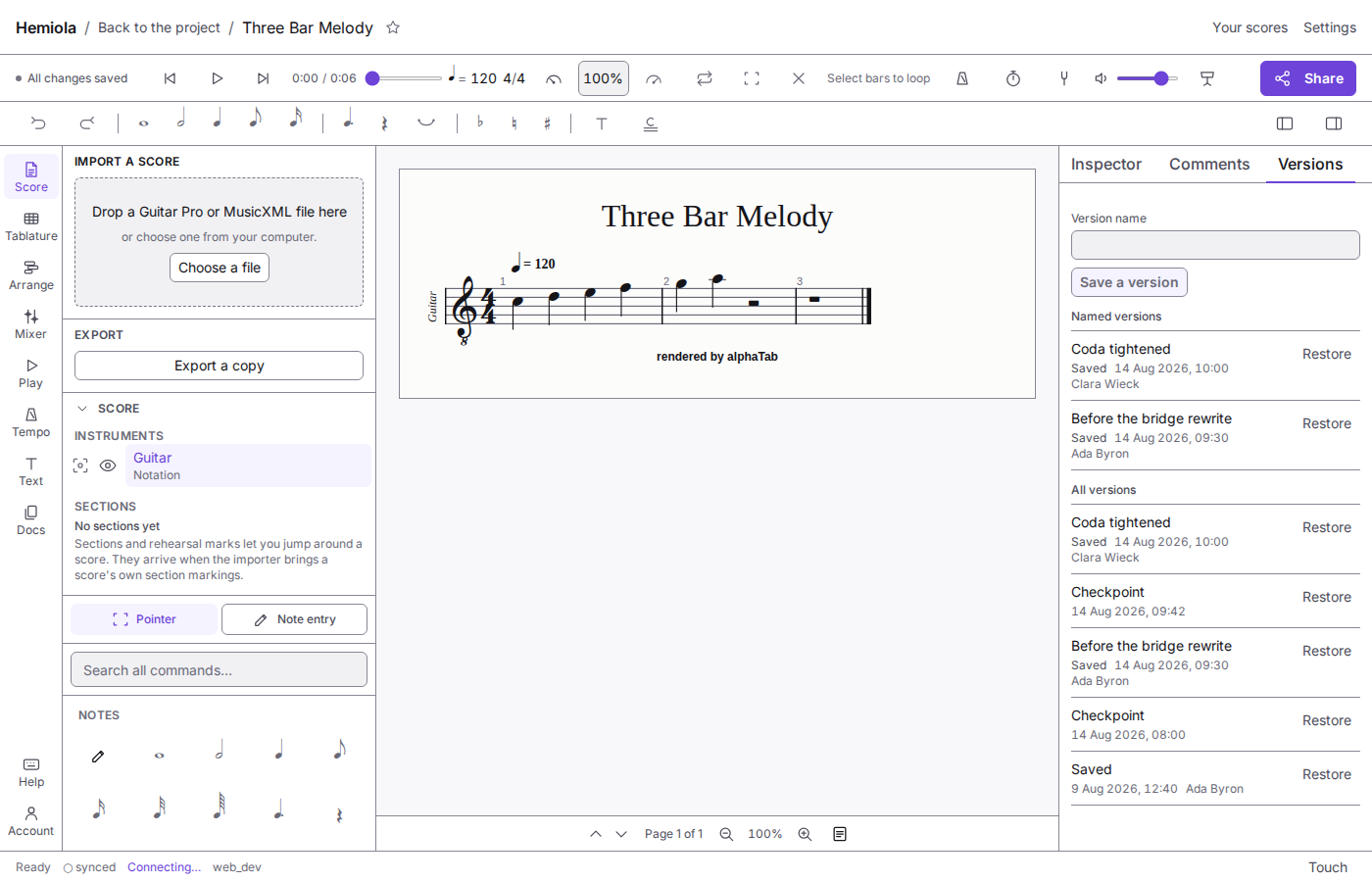Open the Arrange sidebar section

point(31,275)
